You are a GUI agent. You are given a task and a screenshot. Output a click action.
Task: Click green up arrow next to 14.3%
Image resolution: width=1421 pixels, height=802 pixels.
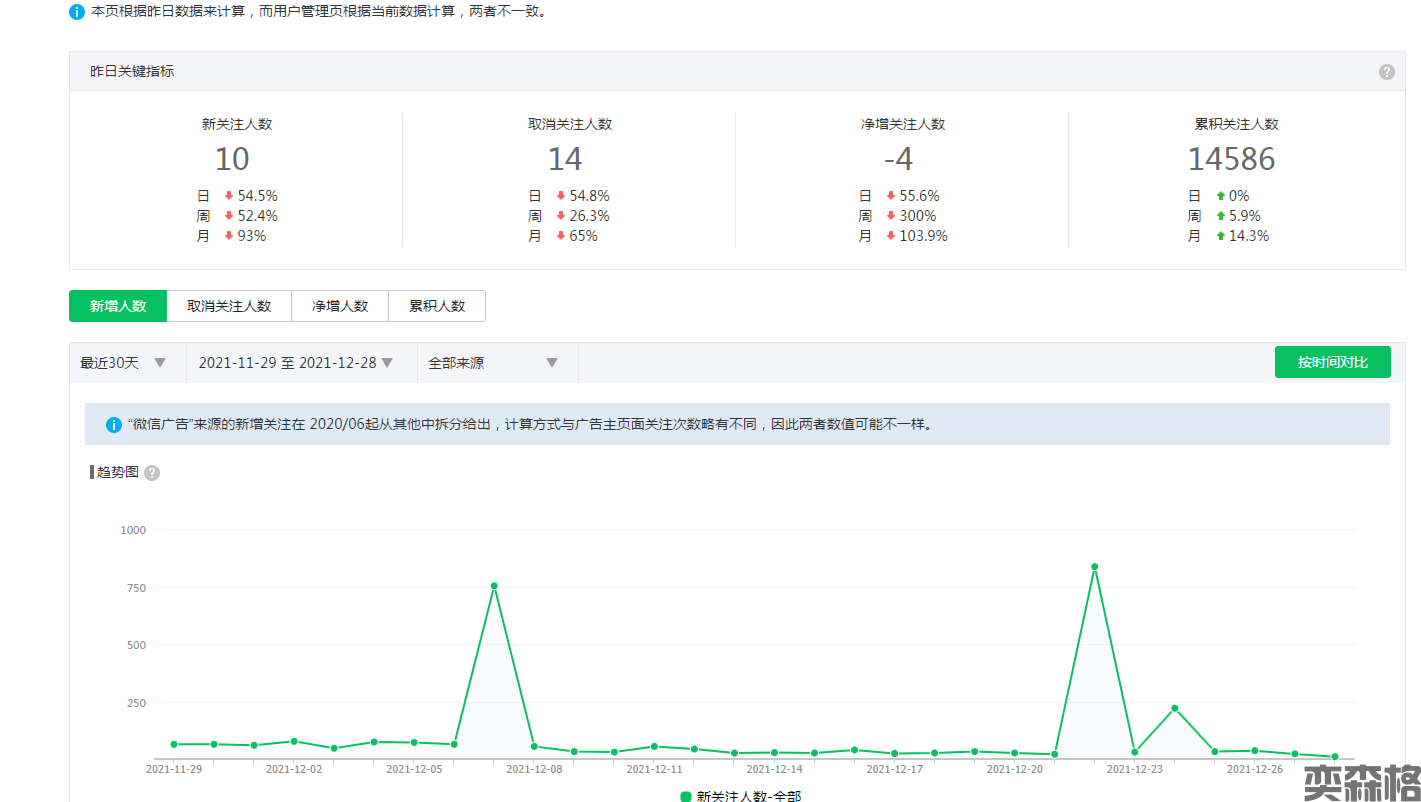pos(1220,236)
